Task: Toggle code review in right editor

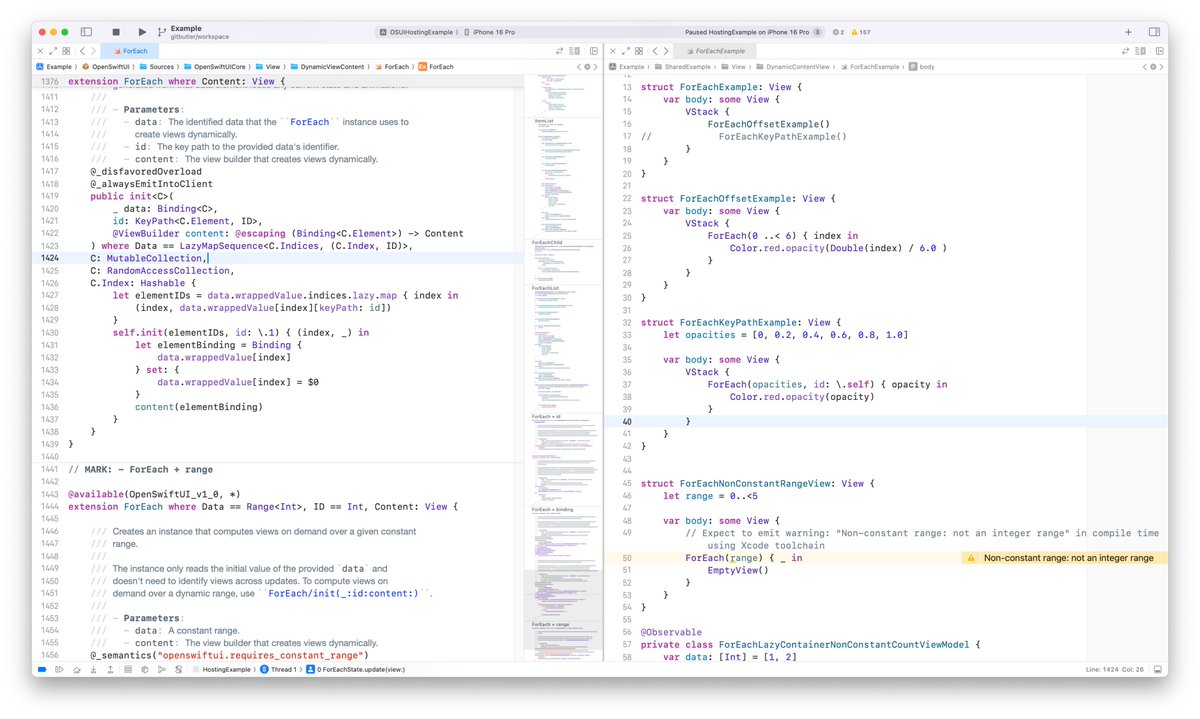Action: coord(1125,51)
